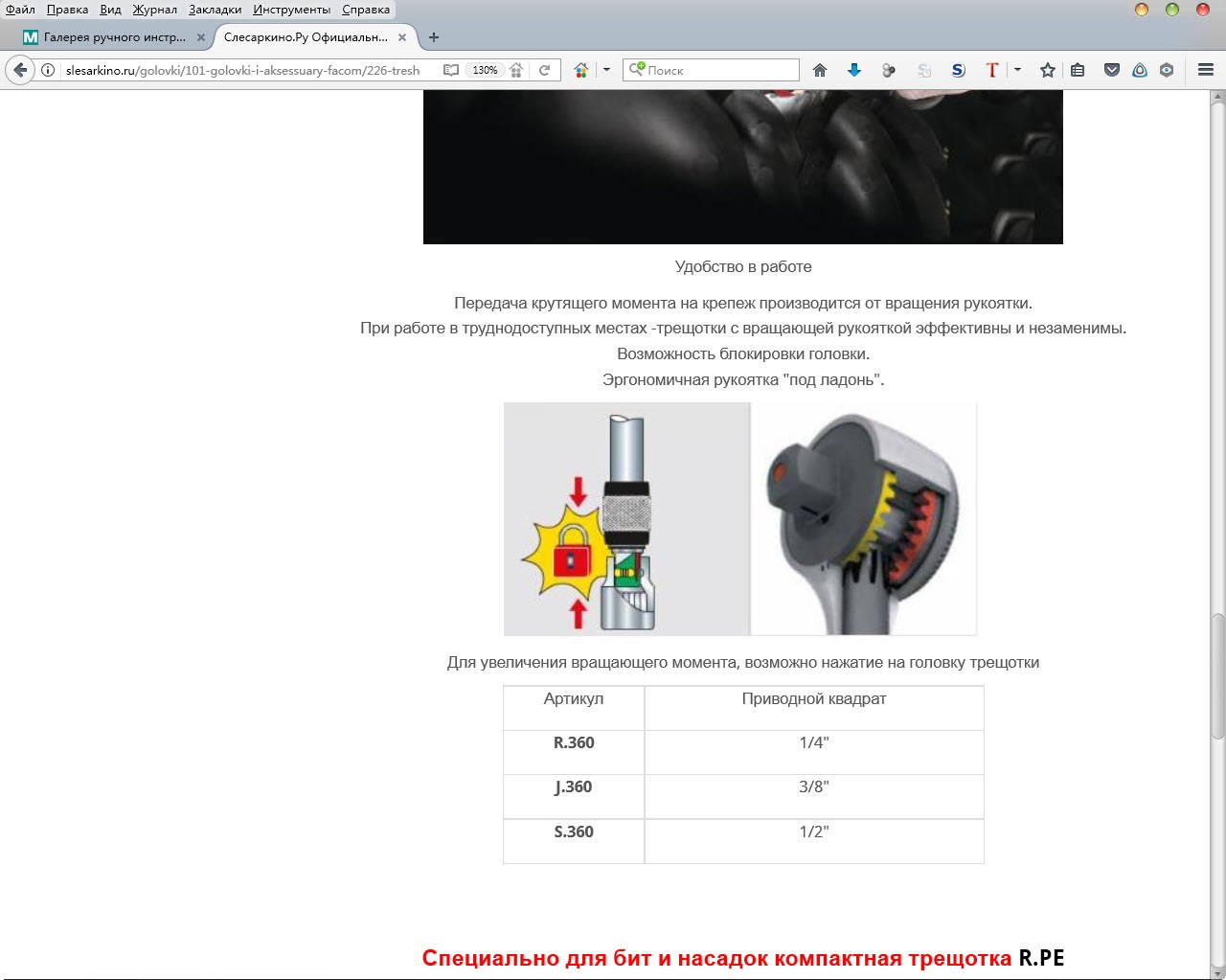
Task: Click the scrollbar up arrow
Action: pyautogui.click(x=1217, y=98)
